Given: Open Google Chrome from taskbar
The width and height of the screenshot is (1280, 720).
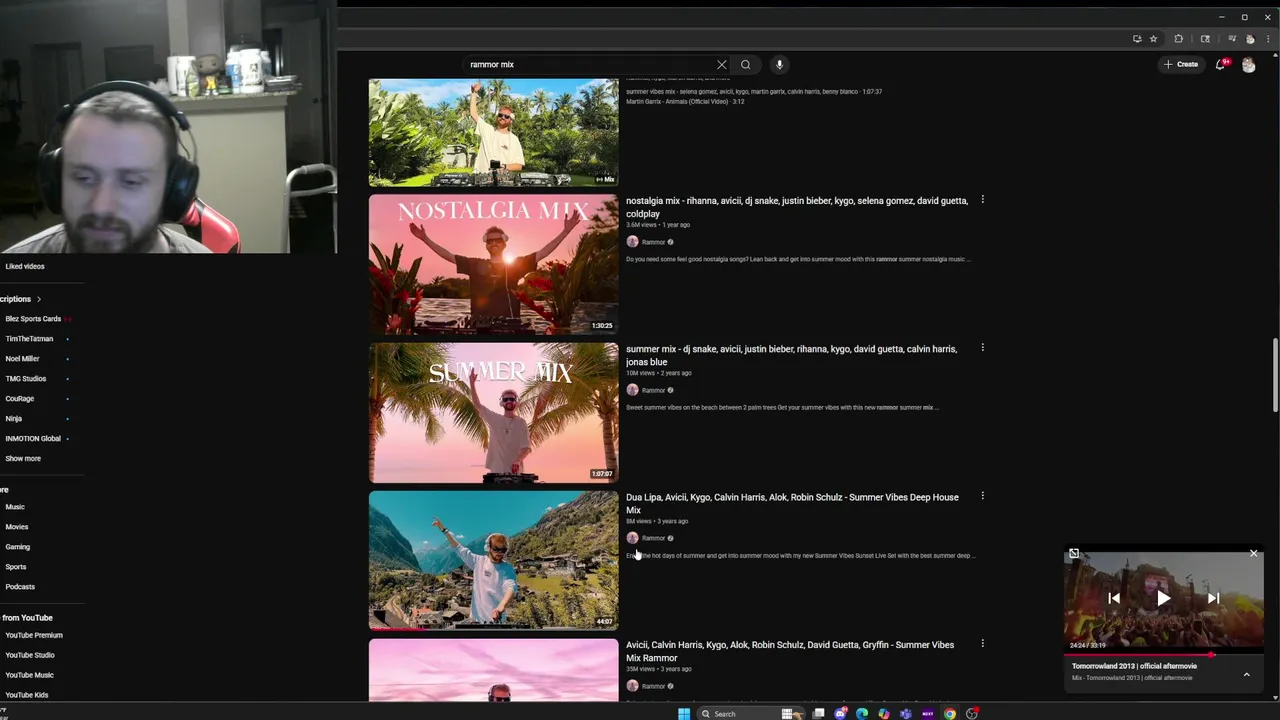Looking at the screenshot, I should [950, 714].
